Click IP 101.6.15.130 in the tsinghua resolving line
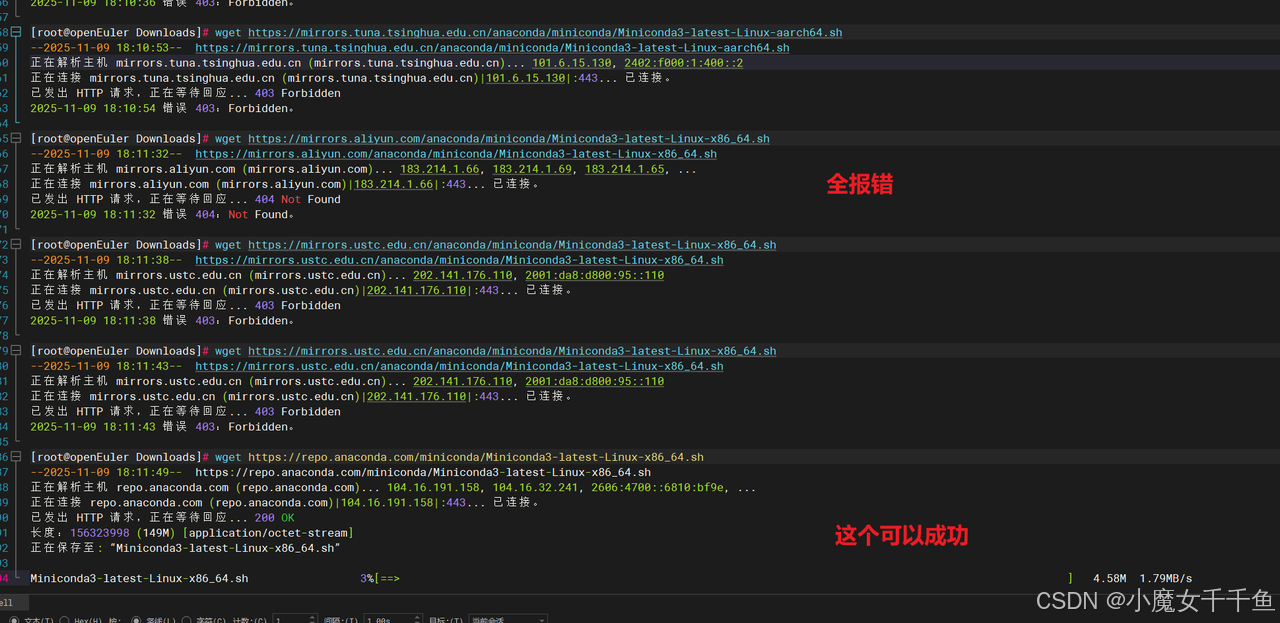 571,63
